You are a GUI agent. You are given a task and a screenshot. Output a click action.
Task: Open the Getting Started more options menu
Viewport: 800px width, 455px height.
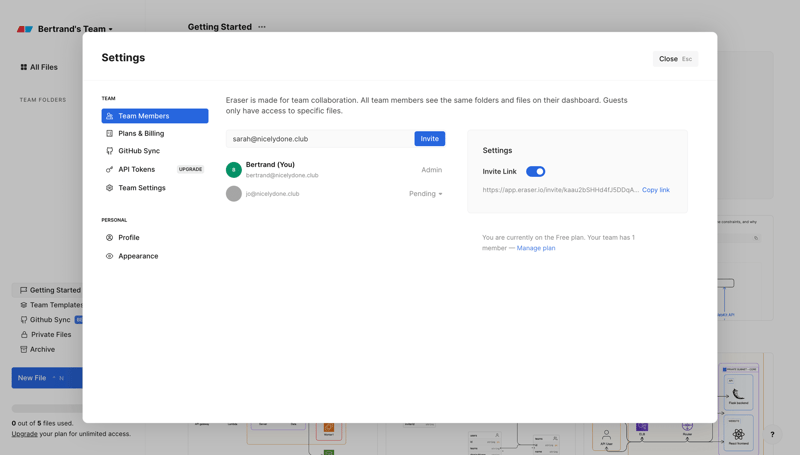point(262,27)
